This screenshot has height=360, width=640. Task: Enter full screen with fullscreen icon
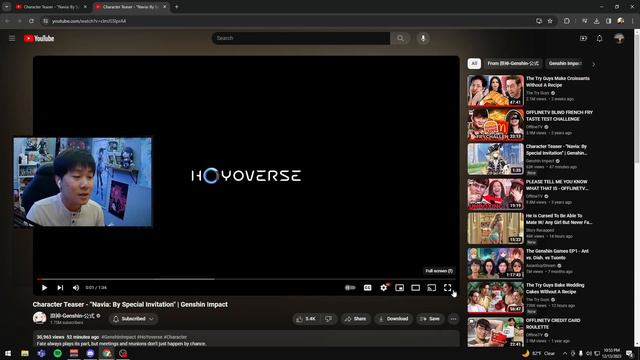click(x=447, y=288)
